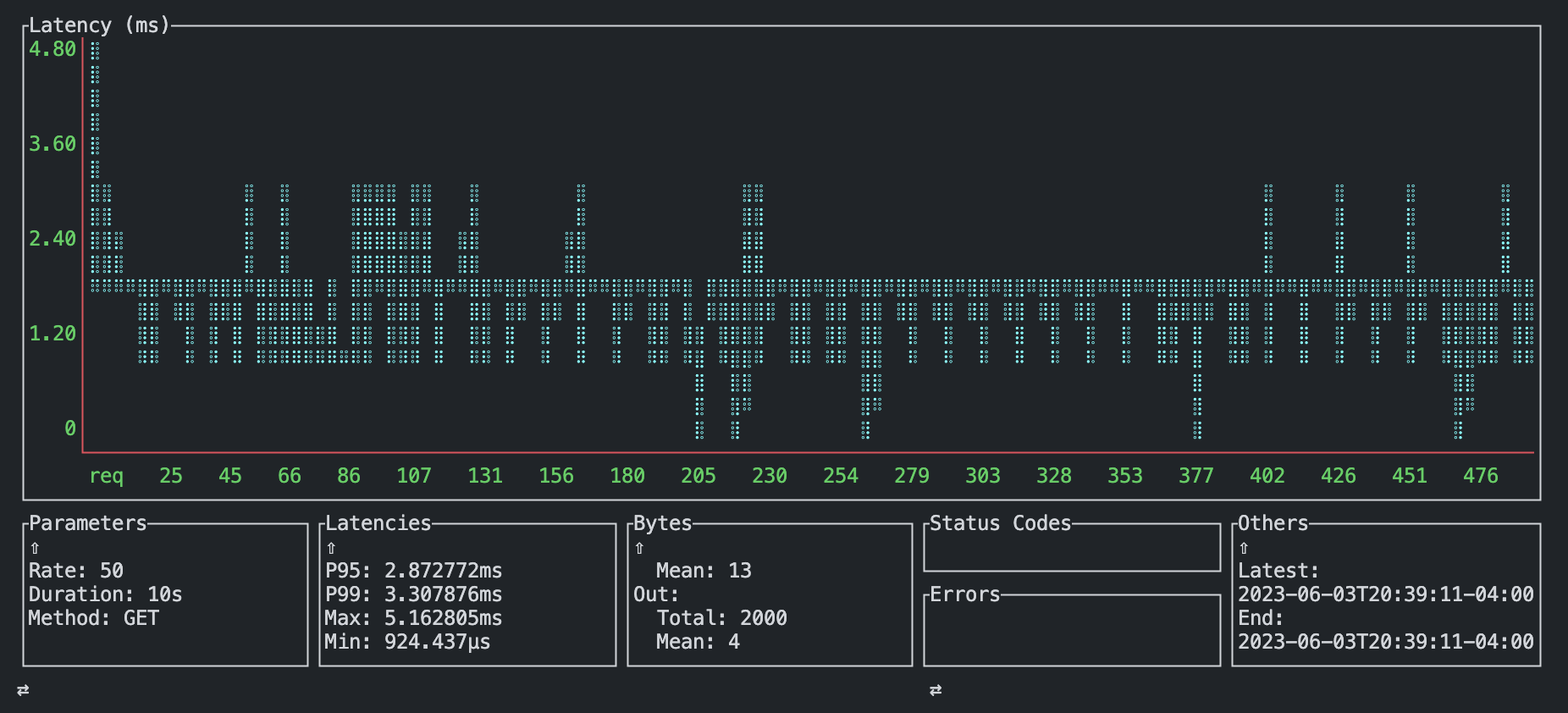The image size is (1568, 713).
Task: Click the 1.20 y-axis label
Action: pos(52,334)
